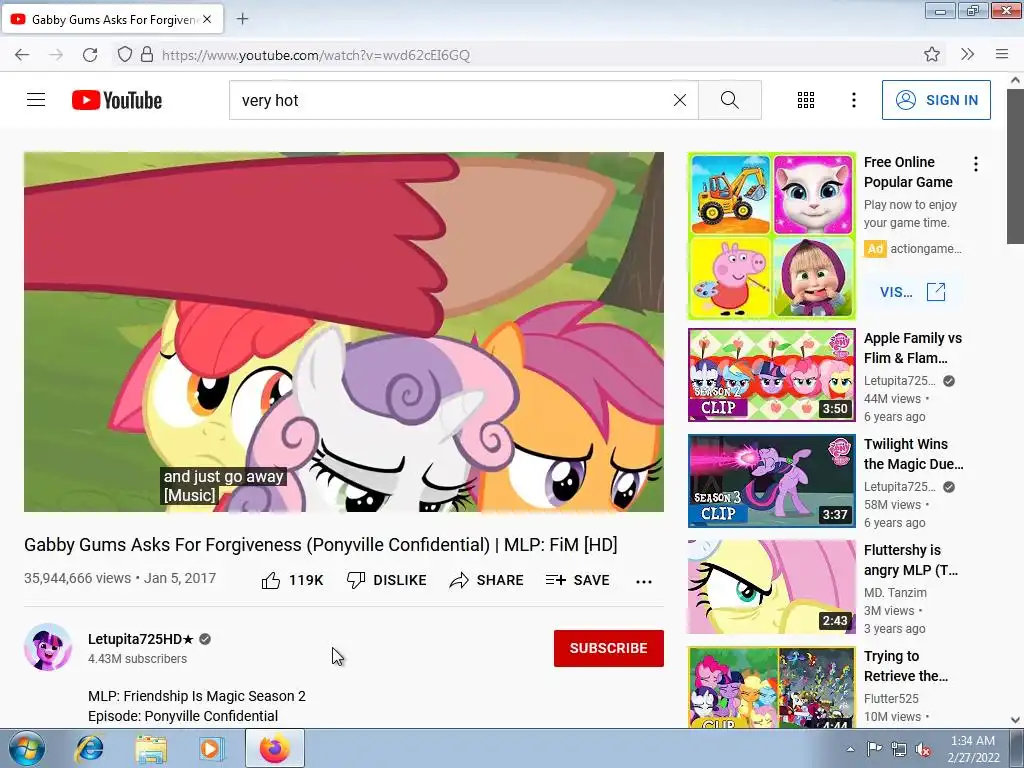Click 'Twilight Wins the Magic Due...' title

coord(914,454)
